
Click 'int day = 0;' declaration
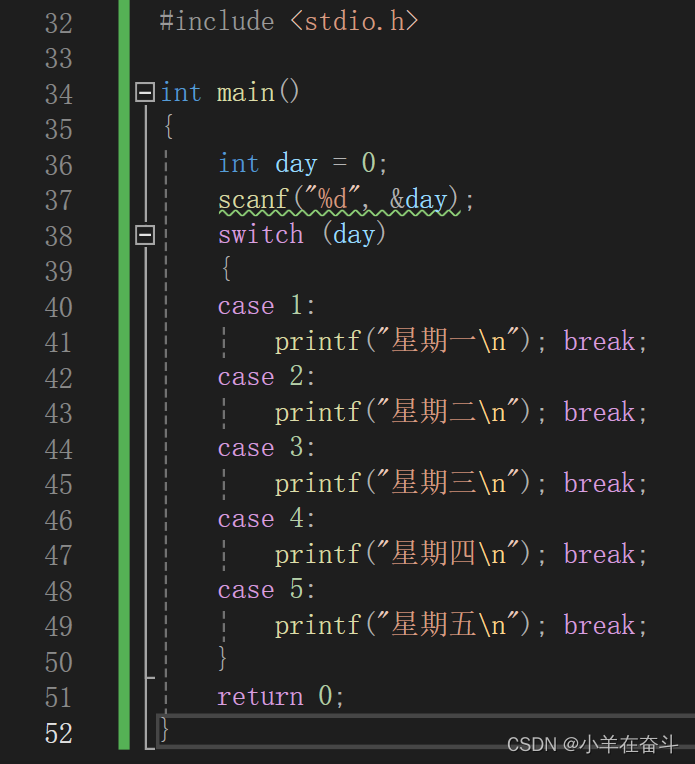(x=303, y=163)
